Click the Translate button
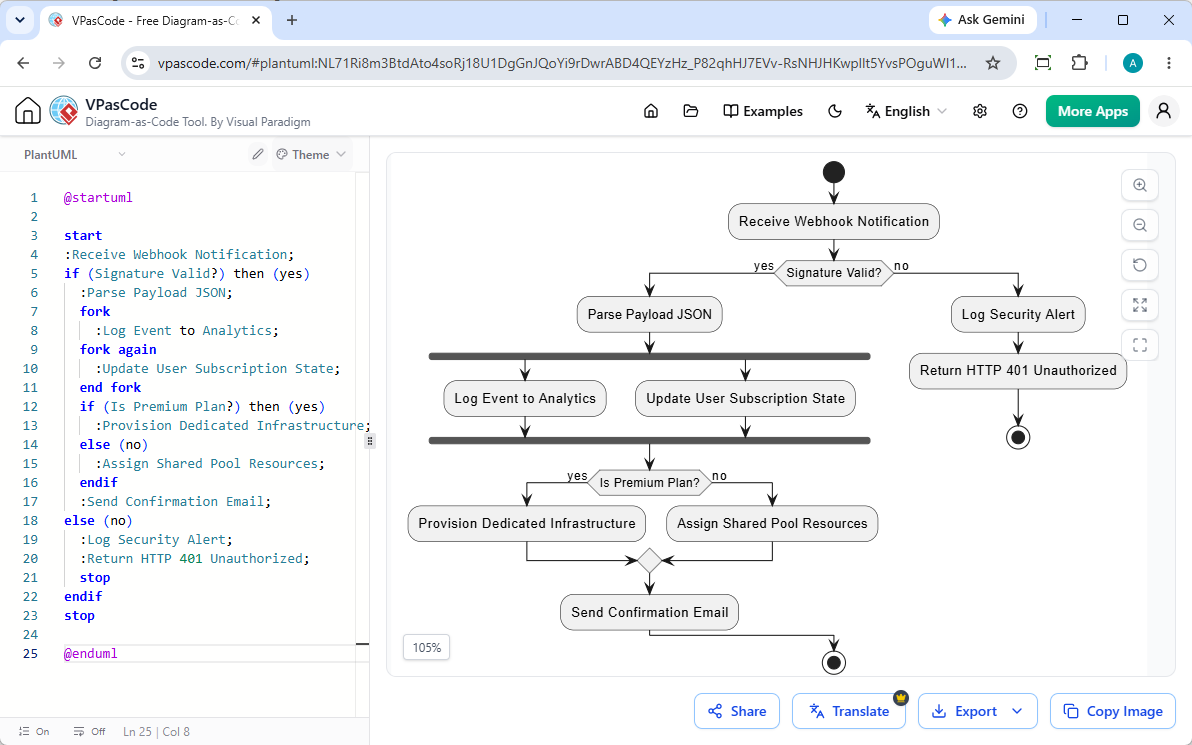 pos(848,711)
